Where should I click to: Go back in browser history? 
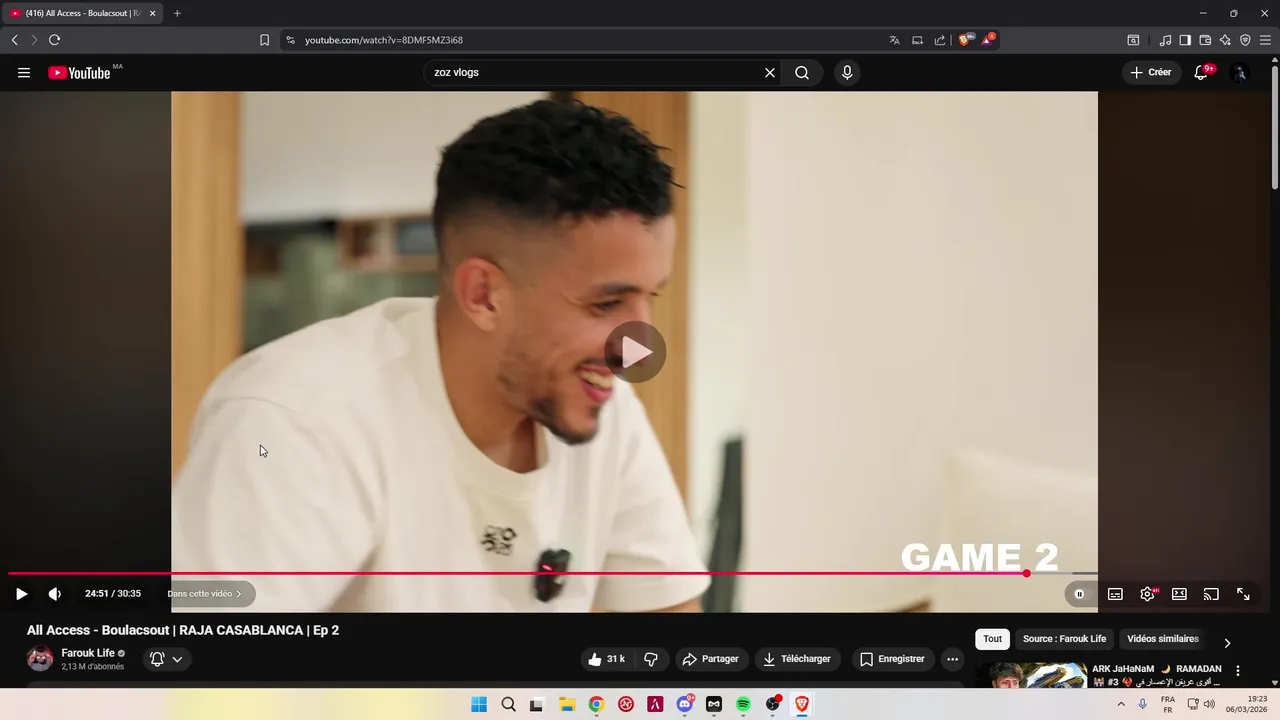[x=14, y=40]
